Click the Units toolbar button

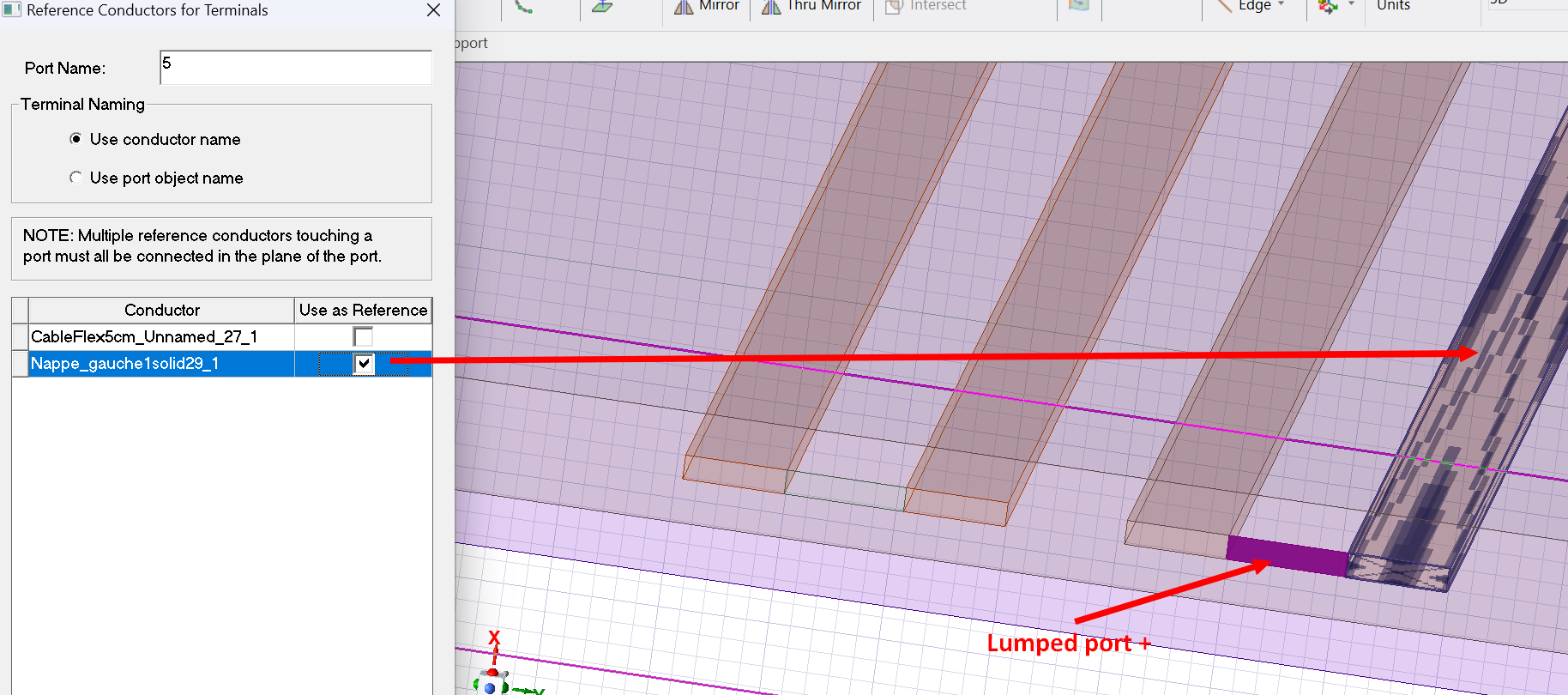[1393, 6]
